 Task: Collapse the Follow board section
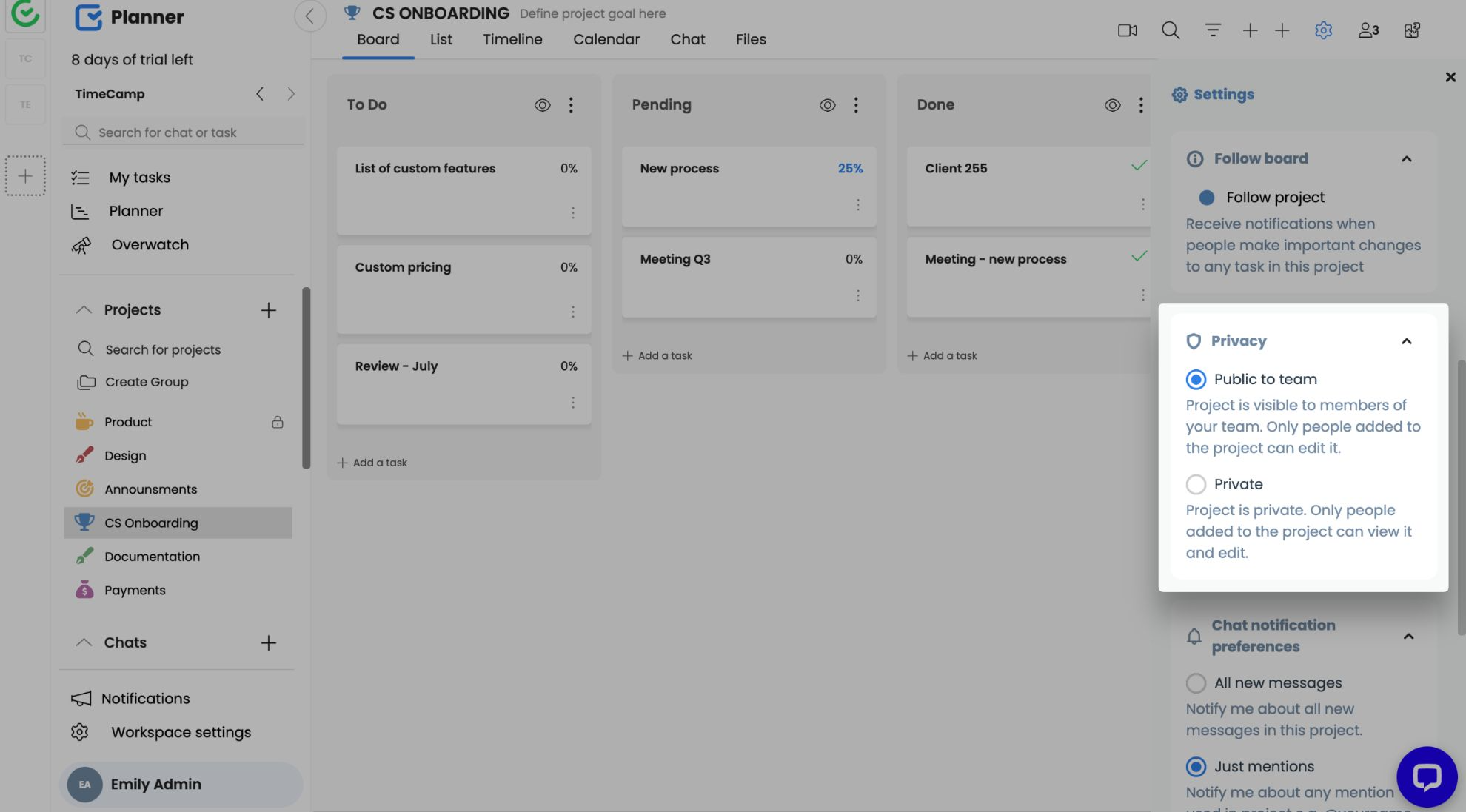[x=1406, y=159]
